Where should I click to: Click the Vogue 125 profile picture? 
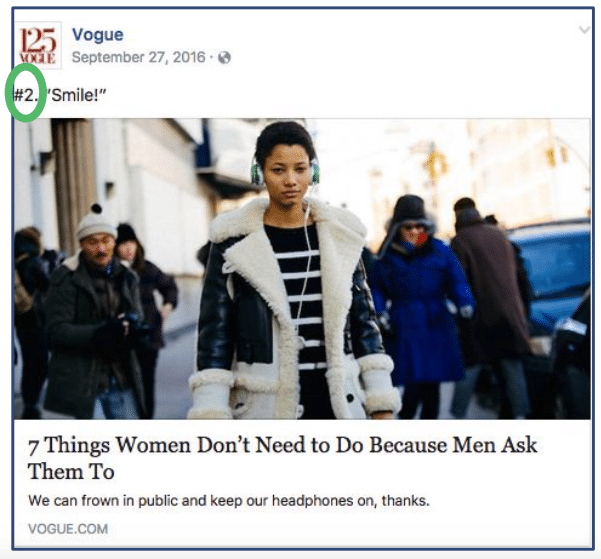coord(38,45)
